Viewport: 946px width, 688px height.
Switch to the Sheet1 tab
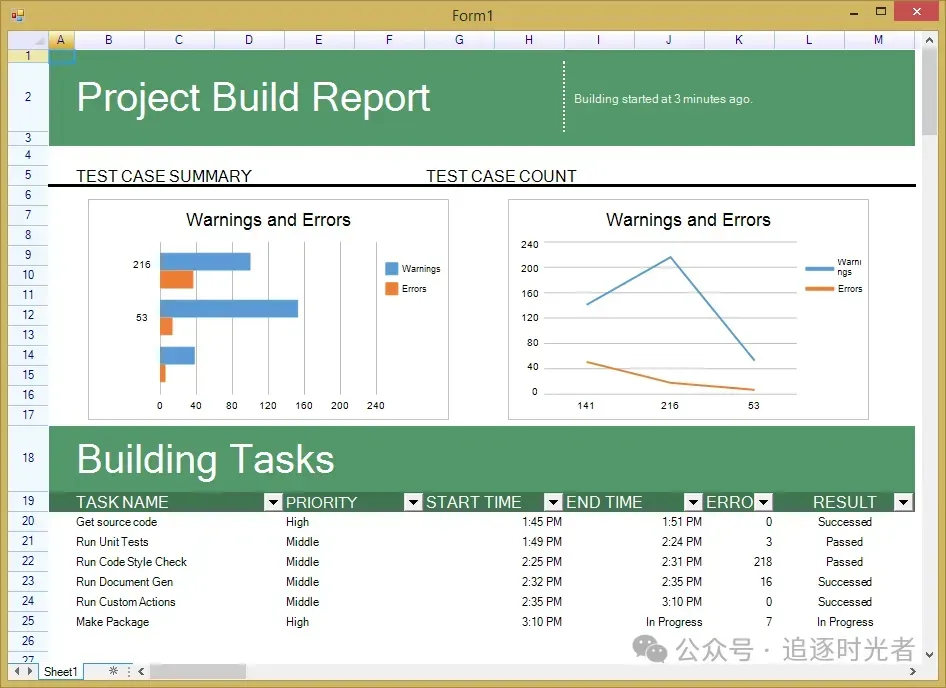[60, 672]
